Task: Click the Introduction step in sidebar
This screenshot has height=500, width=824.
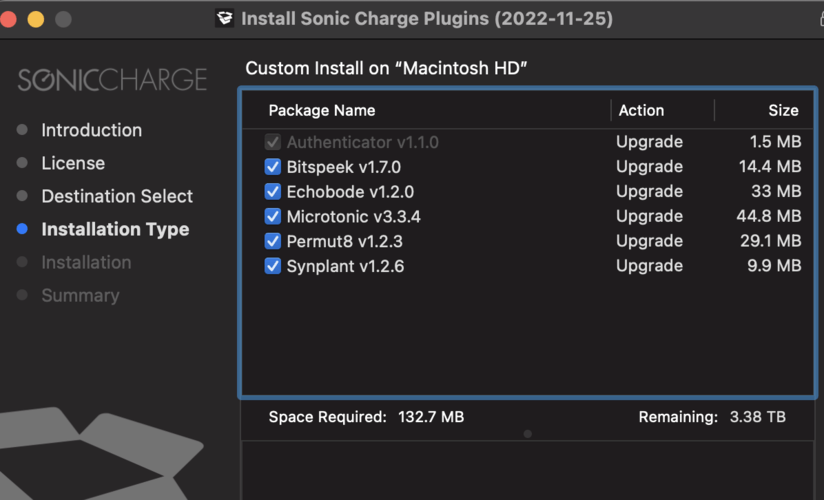Action: click(91, 130)
